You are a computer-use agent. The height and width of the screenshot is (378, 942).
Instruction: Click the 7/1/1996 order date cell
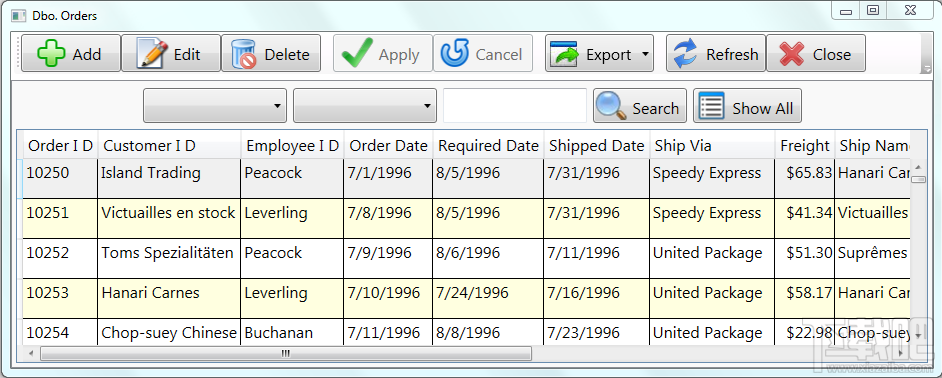388,178
